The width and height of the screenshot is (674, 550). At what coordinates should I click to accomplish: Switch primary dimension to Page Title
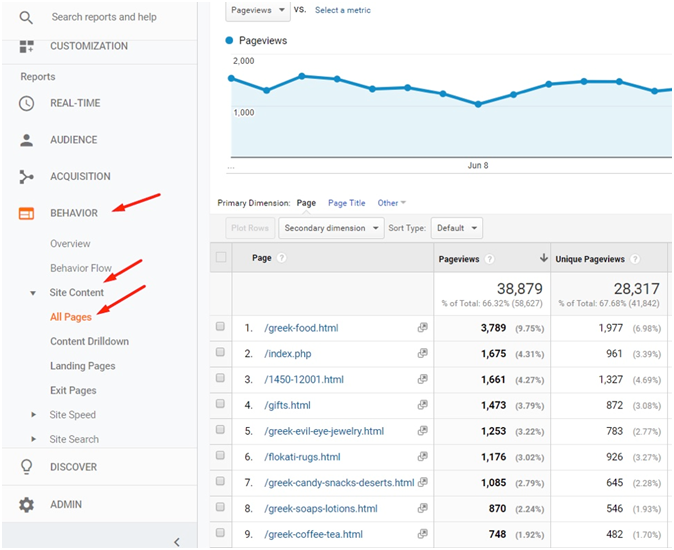[x=346, y=203]
